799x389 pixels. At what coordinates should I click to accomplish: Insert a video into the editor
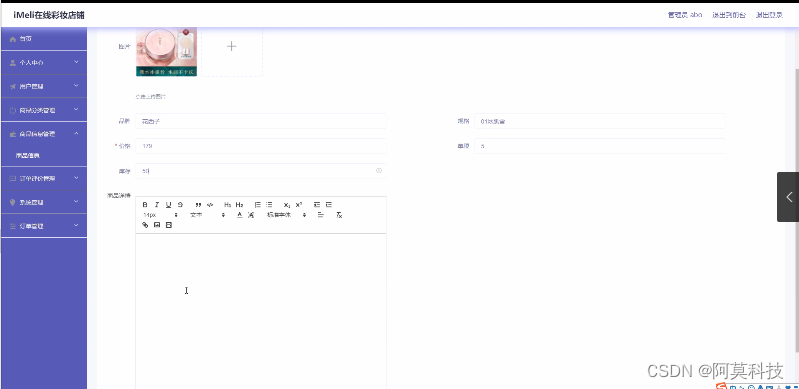click(169, 225)
